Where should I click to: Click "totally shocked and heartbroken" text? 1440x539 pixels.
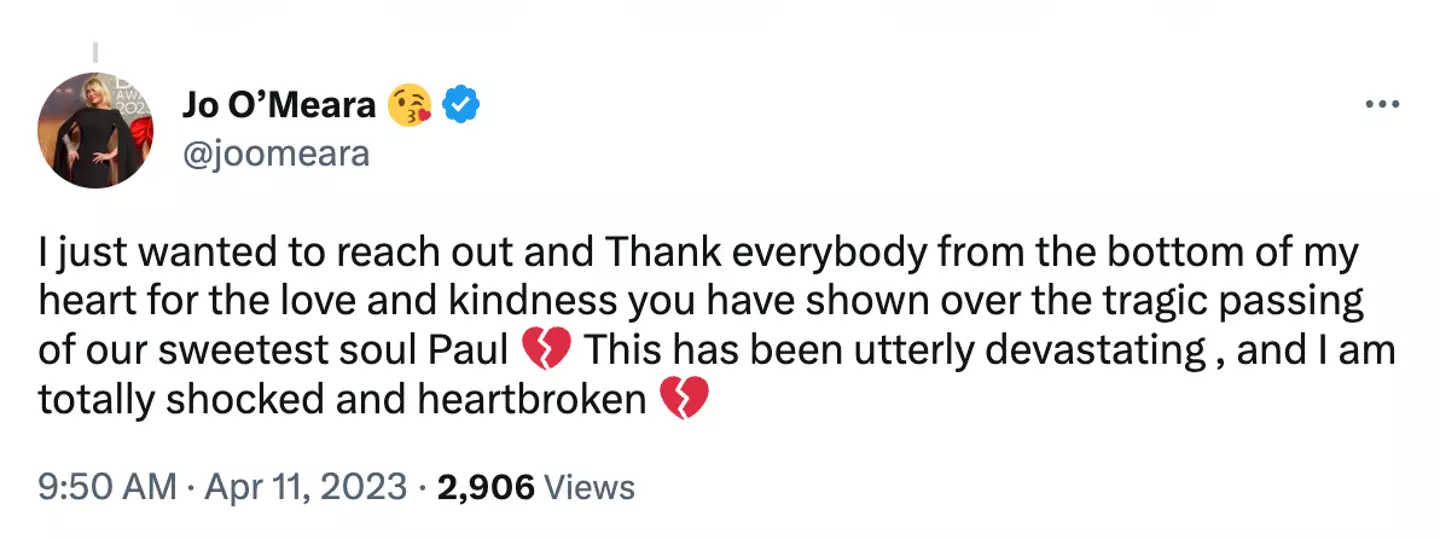pyautogui.click(x=342, y=400)
